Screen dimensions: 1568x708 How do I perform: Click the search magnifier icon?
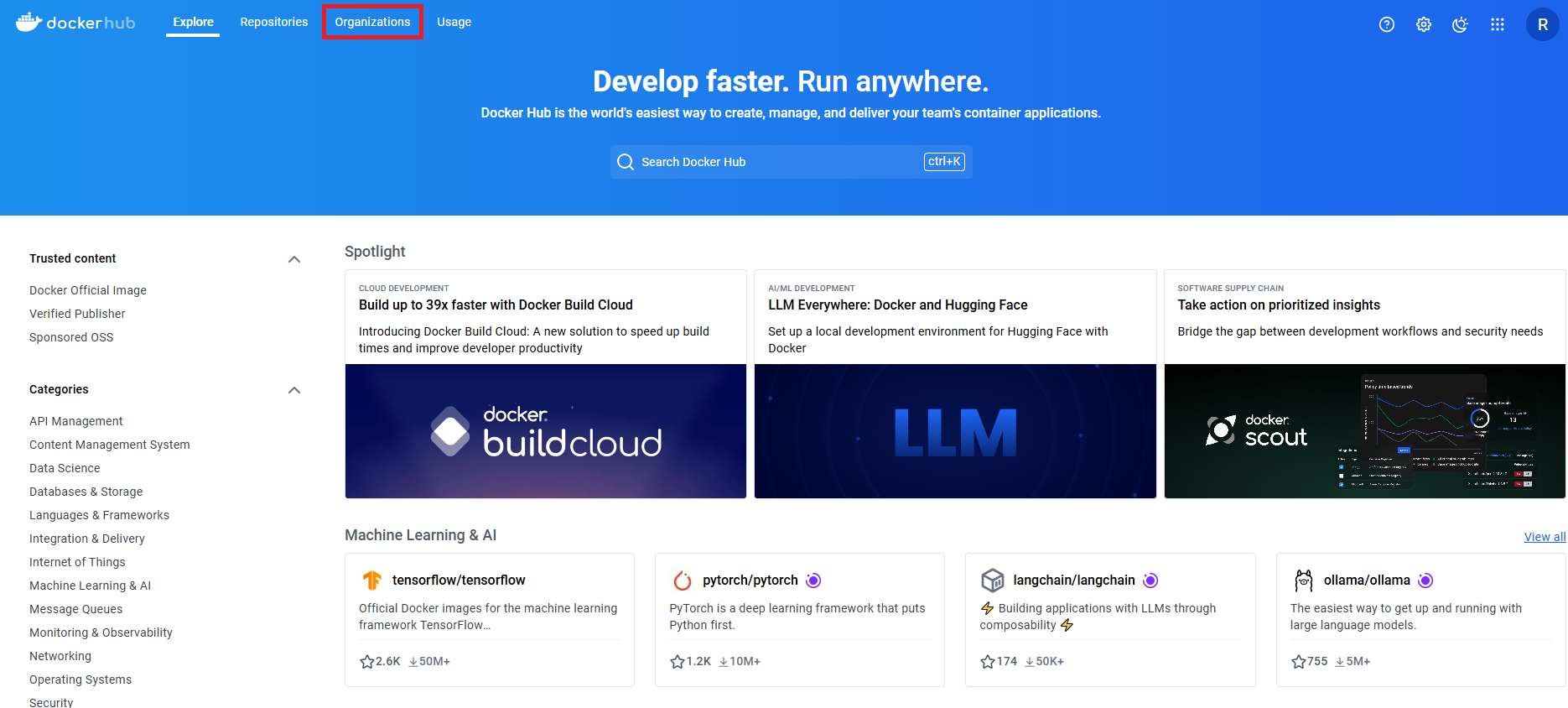click(626, 162)
